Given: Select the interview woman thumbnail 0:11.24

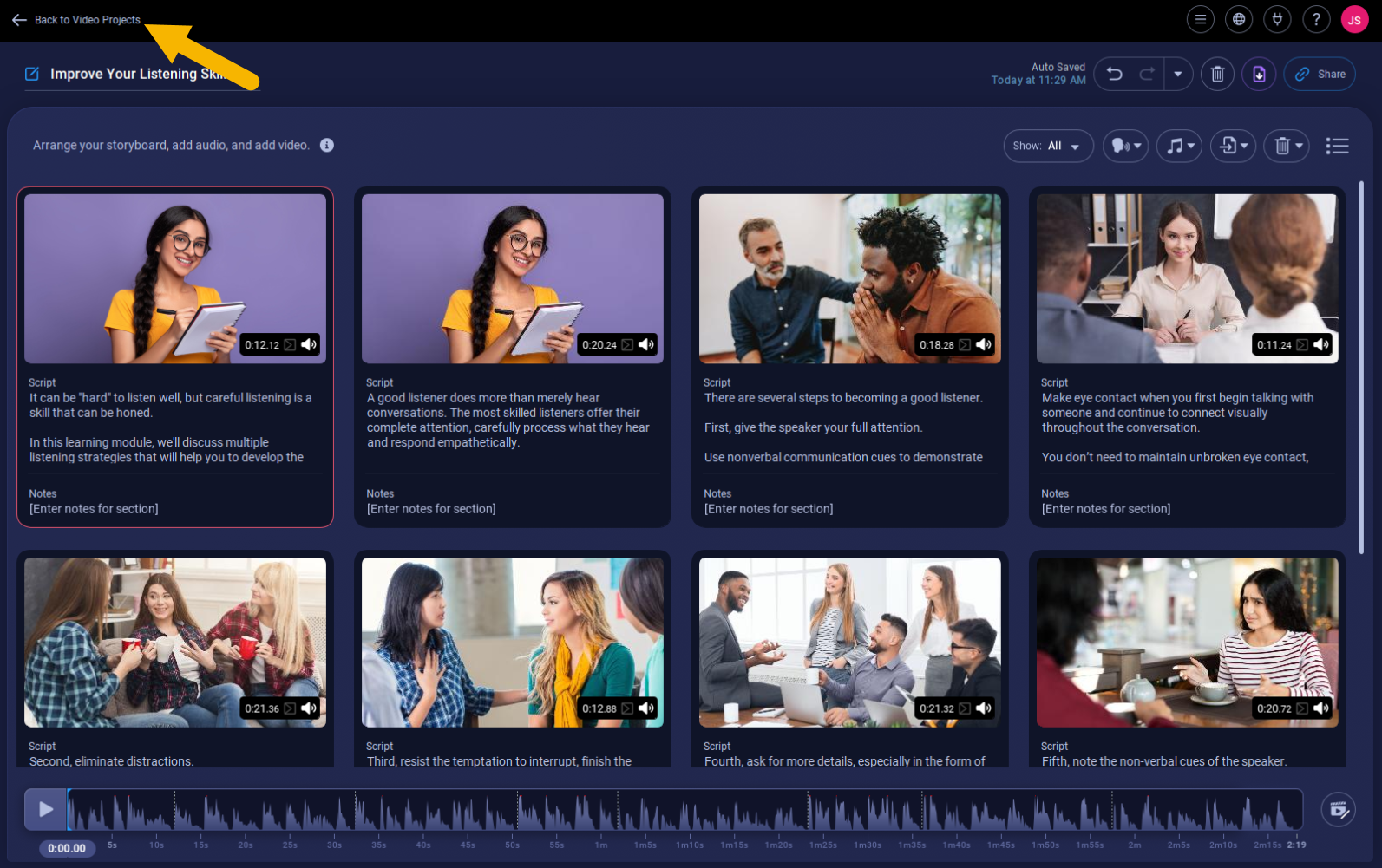Looking at the screenshot, I should click(x=1188, y=278).
